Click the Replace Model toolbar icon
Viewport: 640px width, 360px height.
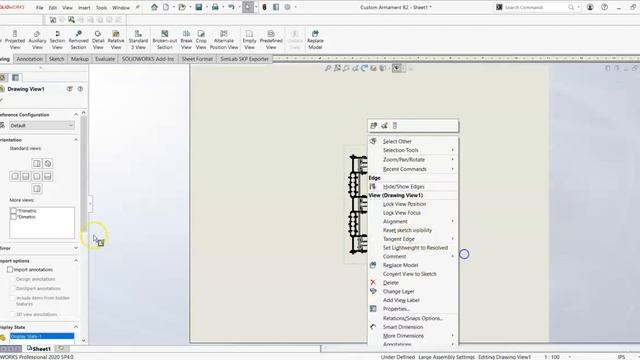pos(315,40)
